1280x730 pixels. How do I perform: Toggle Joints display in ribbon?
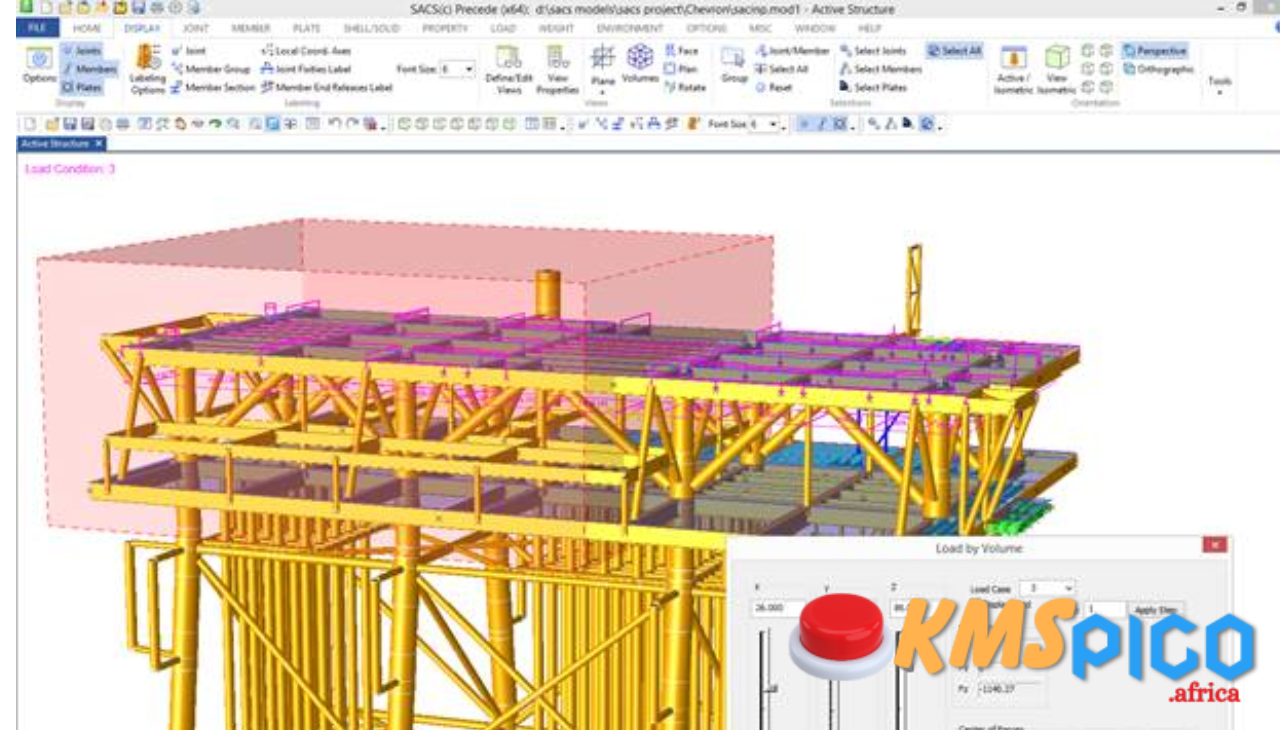81,51
